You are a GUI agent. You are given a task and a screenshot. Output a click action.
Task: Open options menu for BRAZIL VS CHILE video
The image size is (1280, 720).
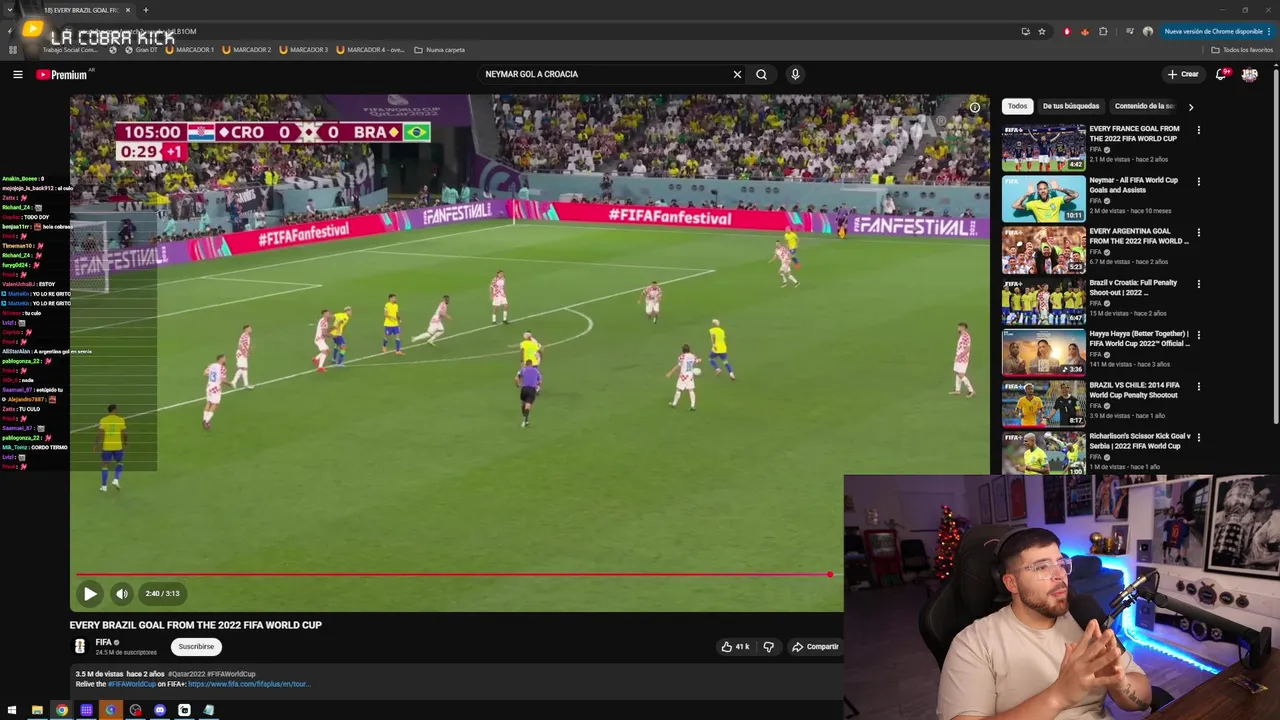(1198, 386)
